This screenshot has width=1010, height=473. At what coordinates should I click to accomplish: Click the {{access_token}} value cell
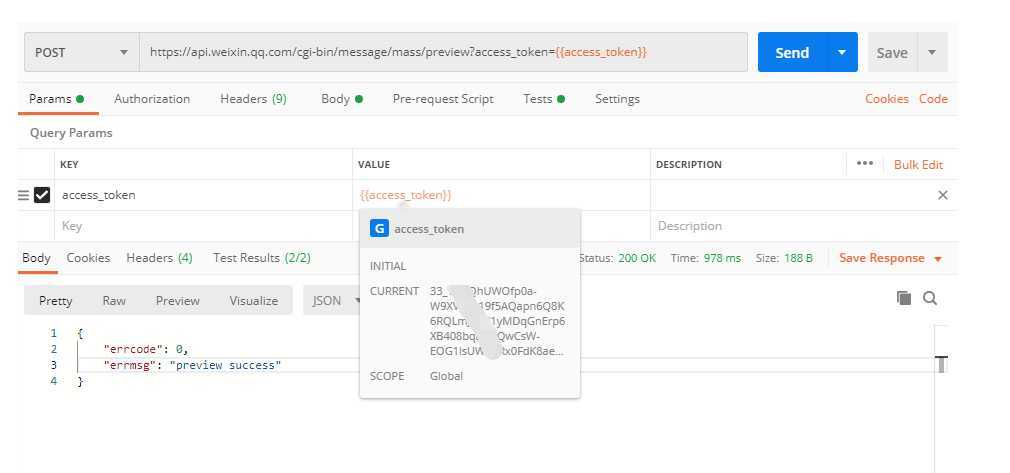(x=501, y=195)
